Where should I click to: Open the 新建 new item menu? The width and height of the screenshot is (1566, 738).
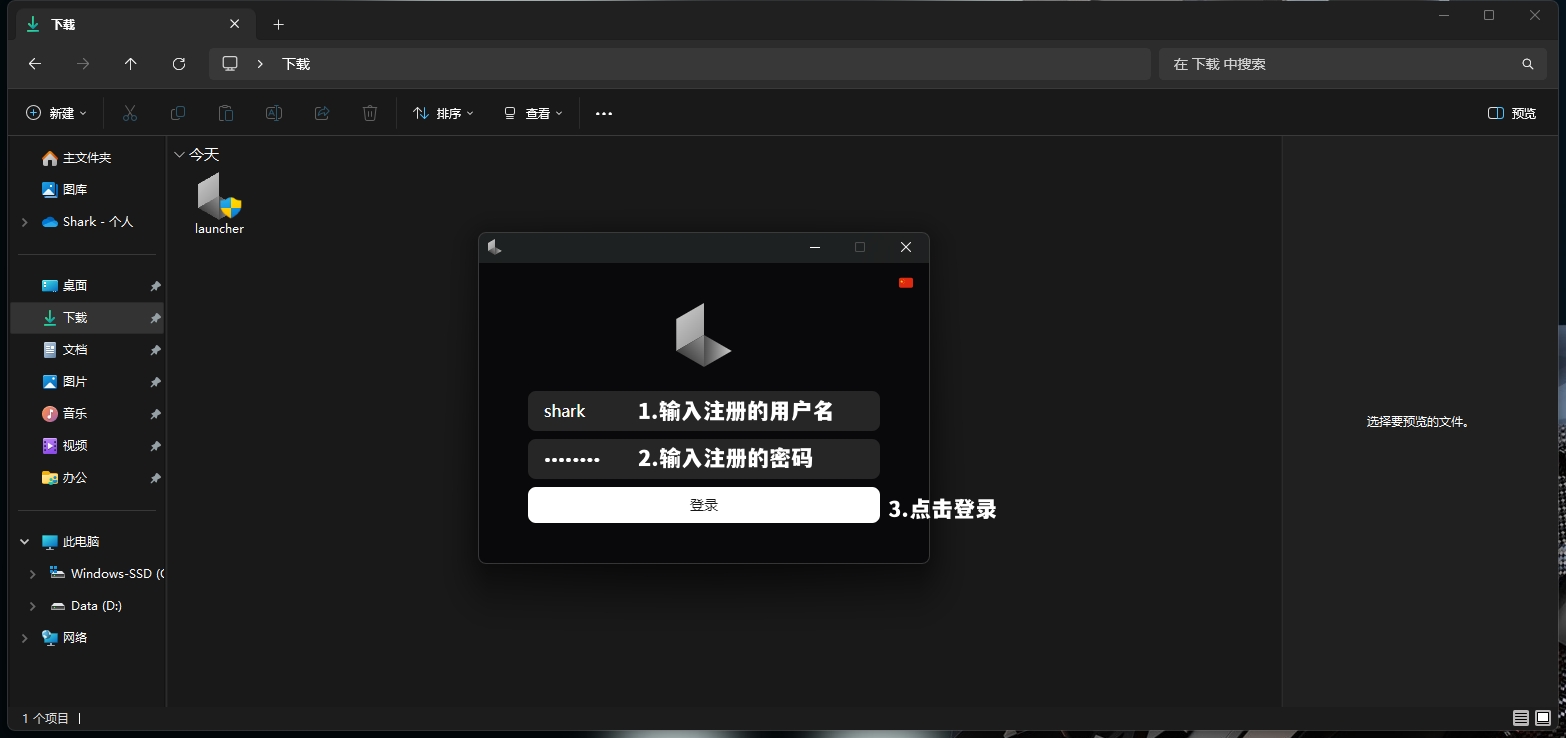(56, 113)
